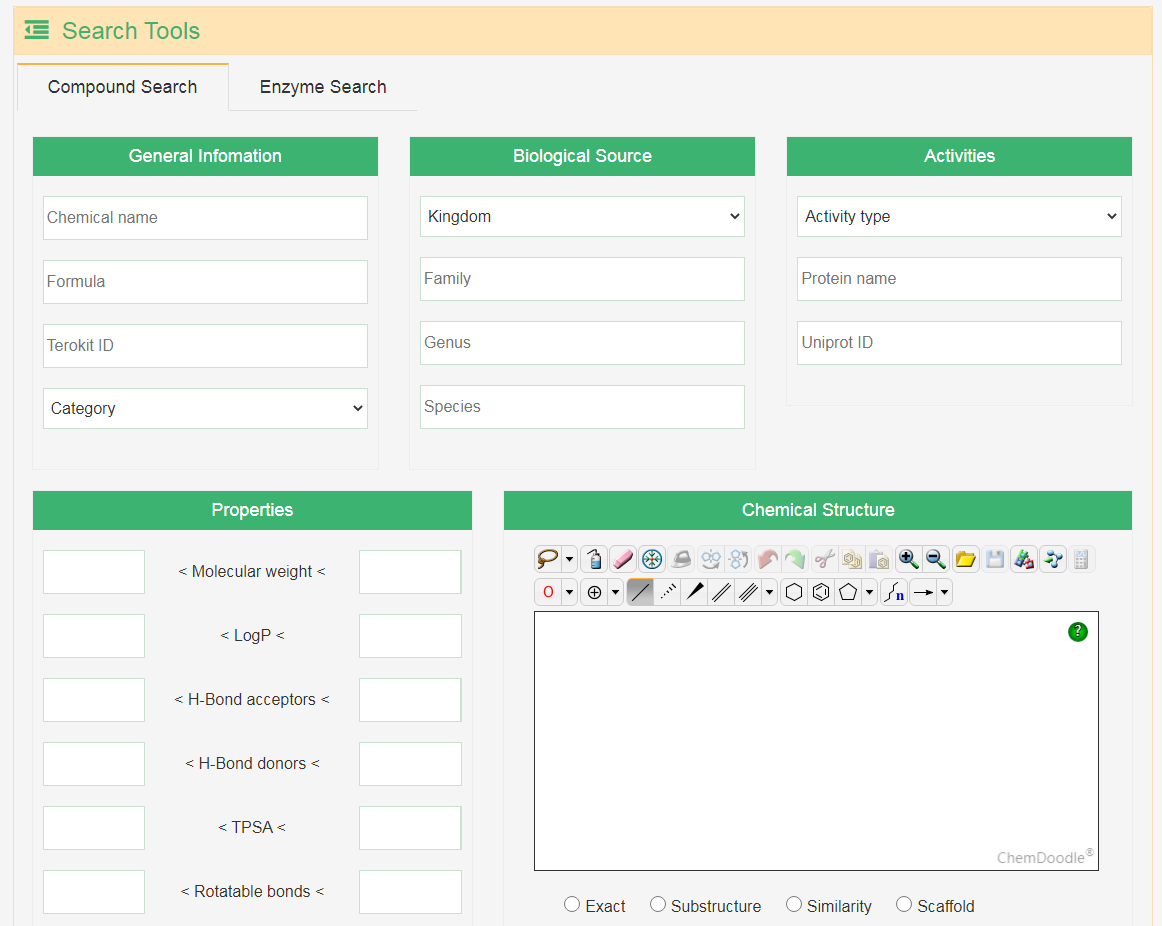Select the double bond tool
This screenshot has height=926, width=1162.
721,592
